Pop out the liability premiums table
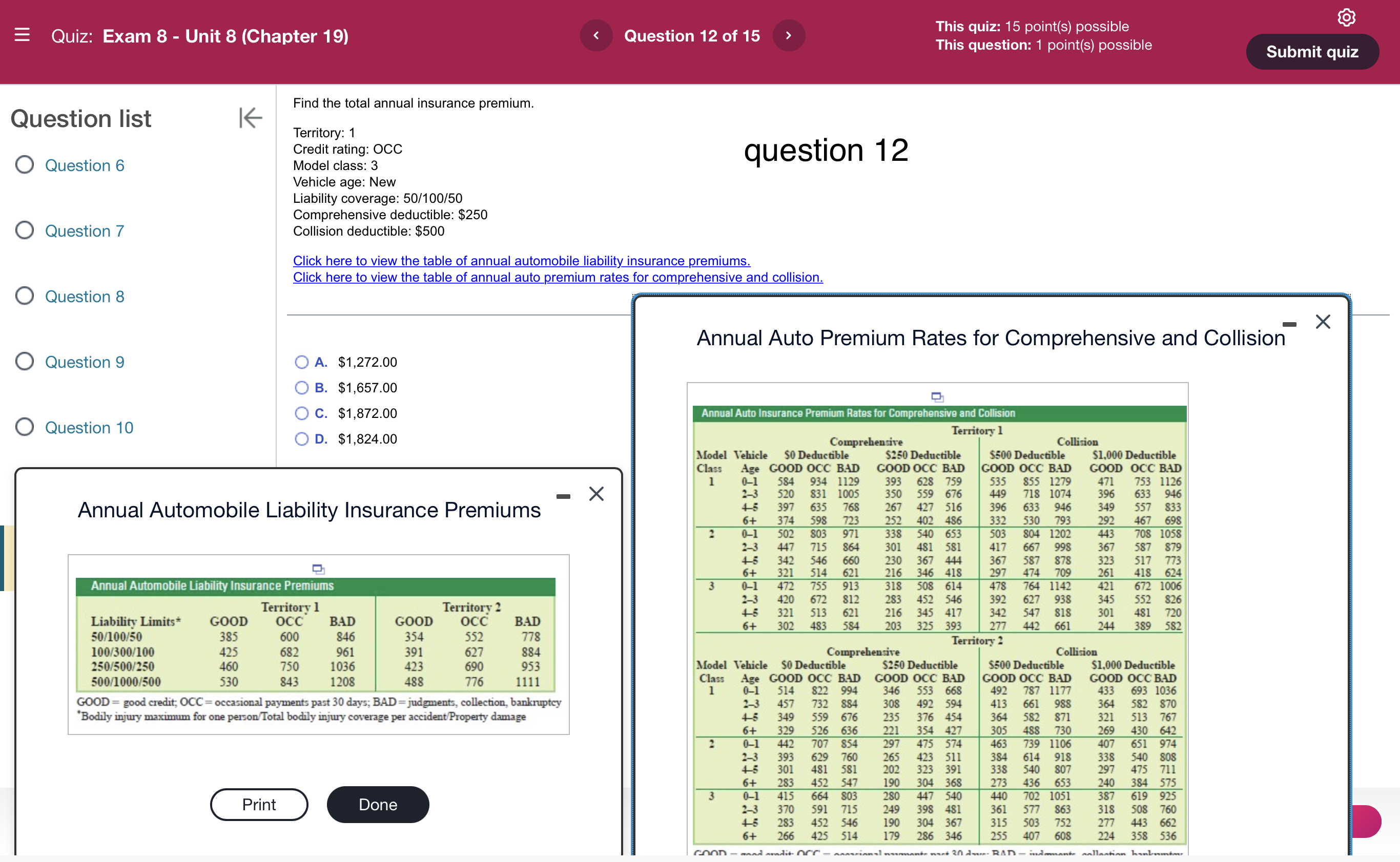Image resolution: width=1400 pixels, height=862 pixels. pyautogui.click(x=318, y=569)
